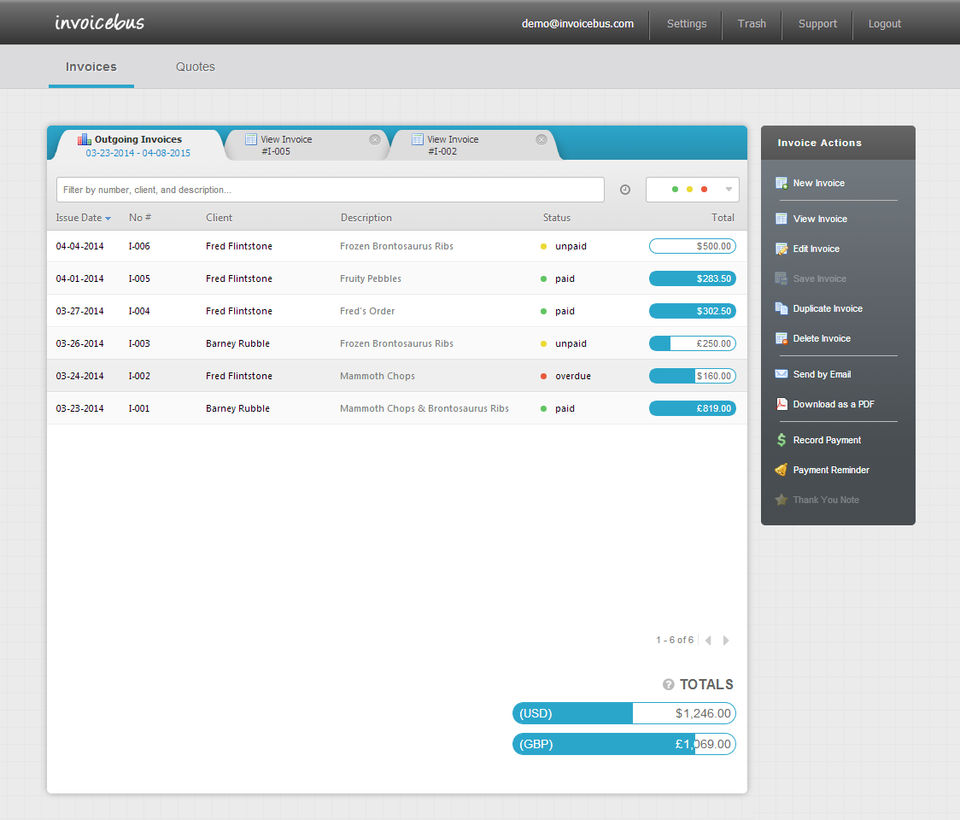Switch to the Quotes tab
The width and height of the screenshot is (960, 820).
tap(195, 67)
